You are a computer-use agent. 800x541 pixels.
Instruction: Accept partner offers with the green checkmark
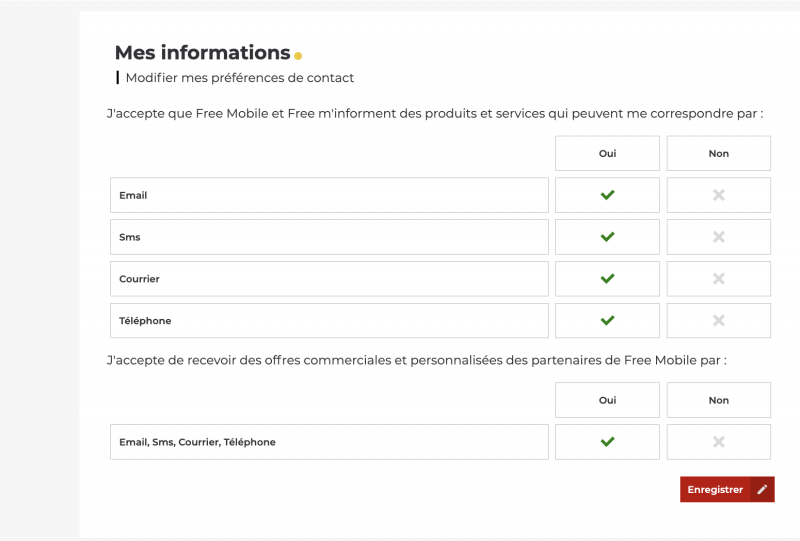tap(607, 442)
